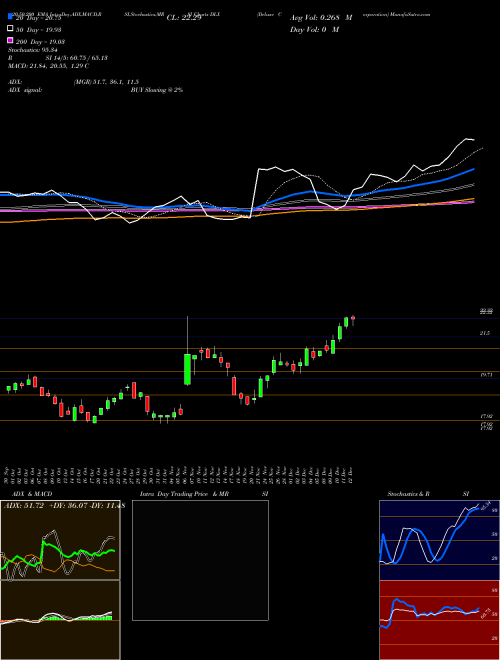Click the 'Intra Day Trading Price & MR' title
Screen dimensions: 500x660
click(184, 494)
